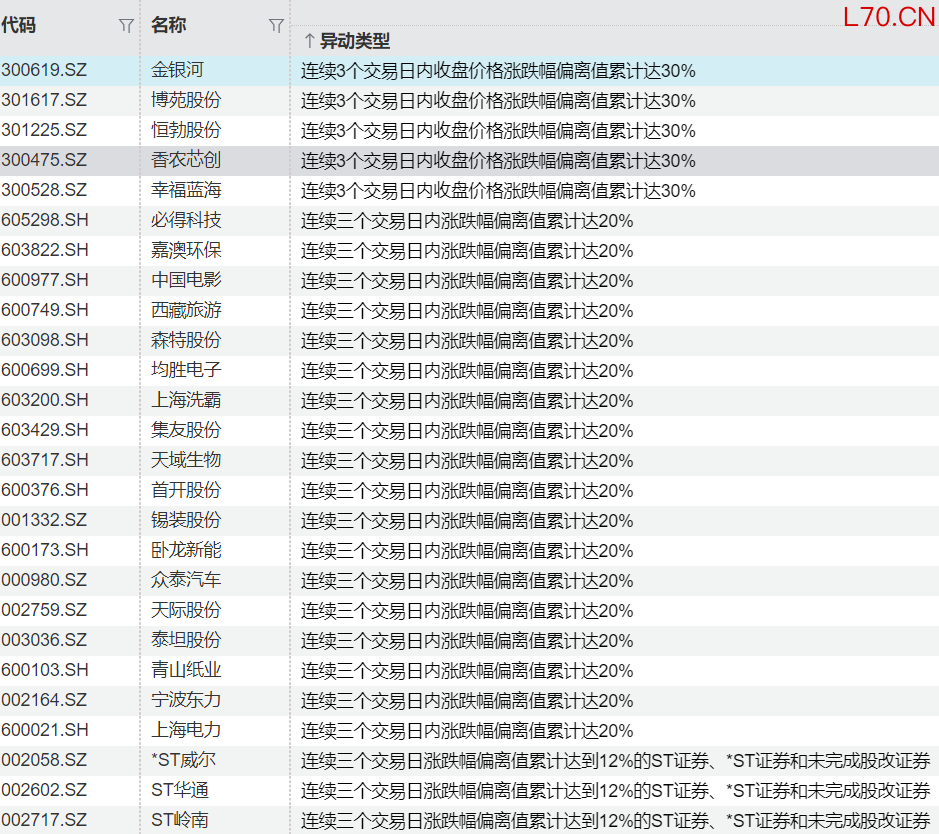The image size is (939, 834).
Task: Select the 金银河 row name cell
Action: pyautogui.click(x=177, y=71)
